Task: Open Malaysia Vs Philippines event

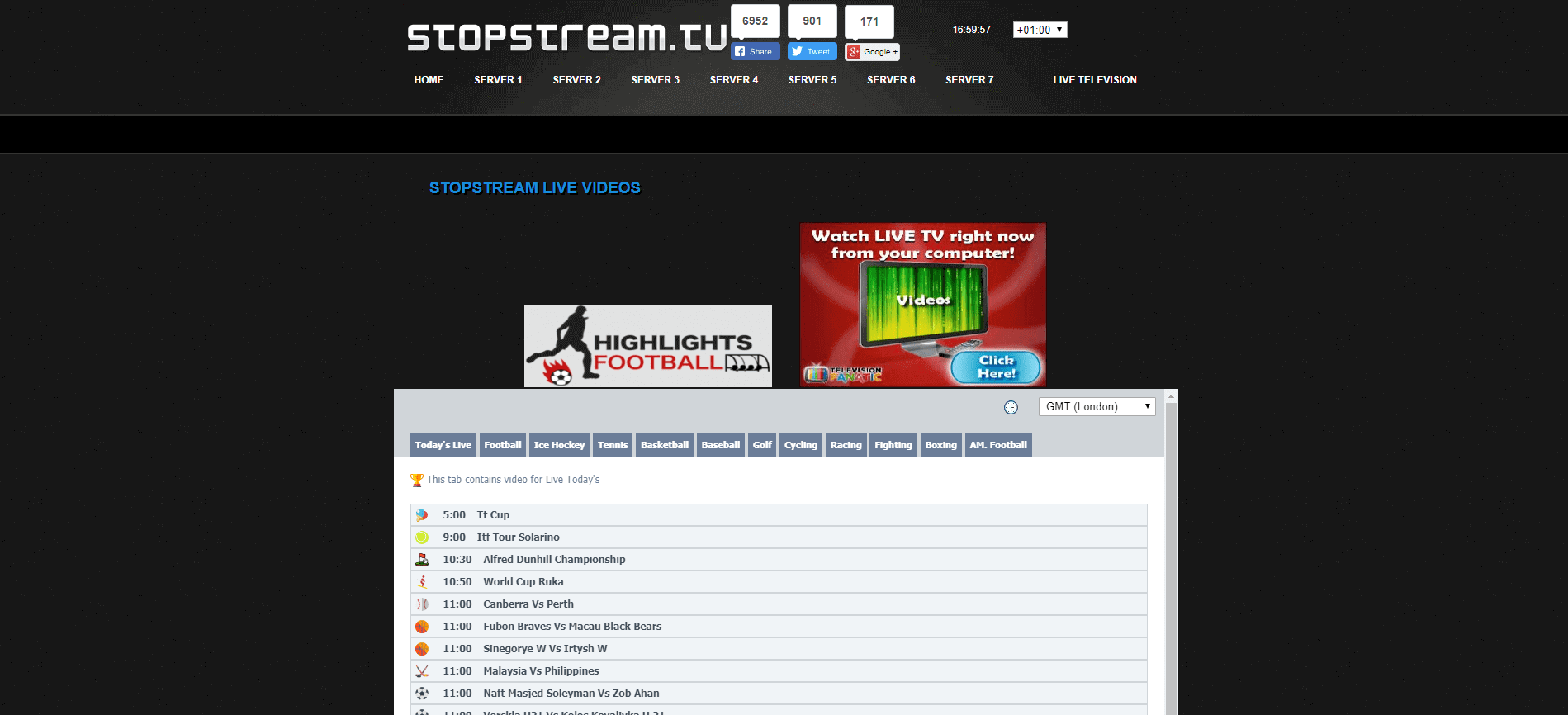Action: [x=779, y=670]
